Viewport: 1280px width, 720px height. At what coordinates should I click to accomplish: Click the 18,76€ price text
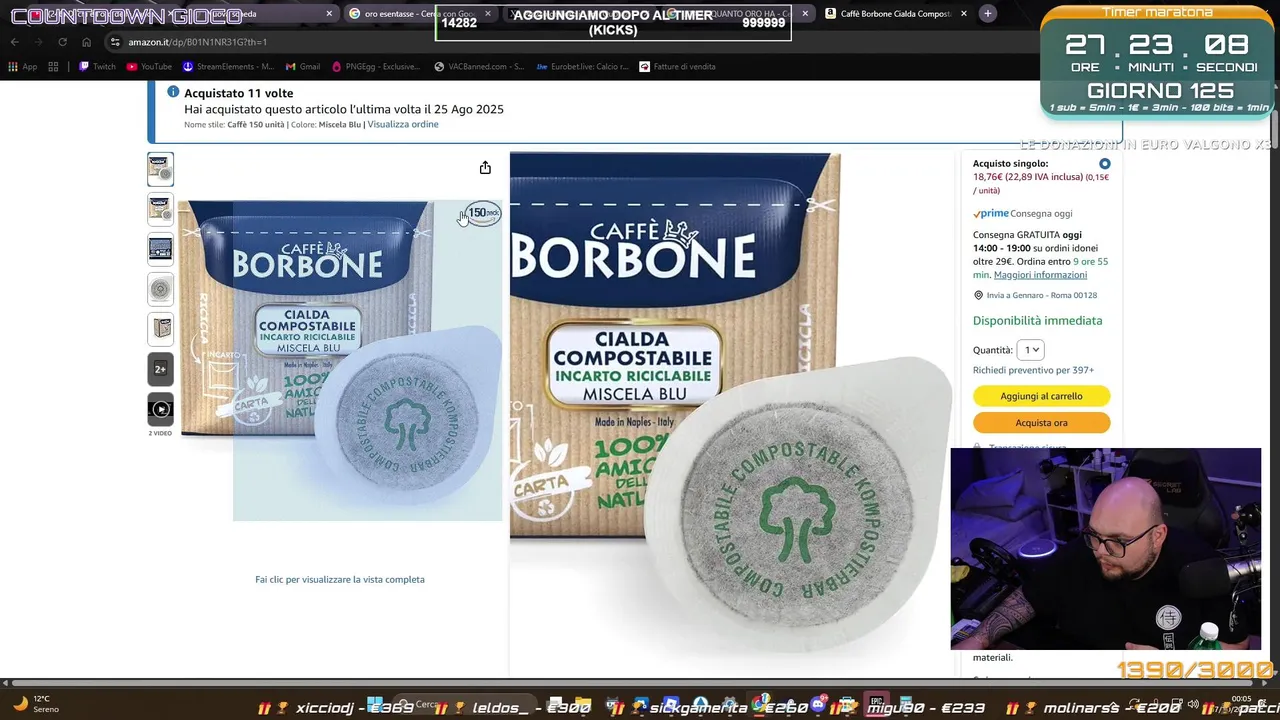[x=988, y=177]
